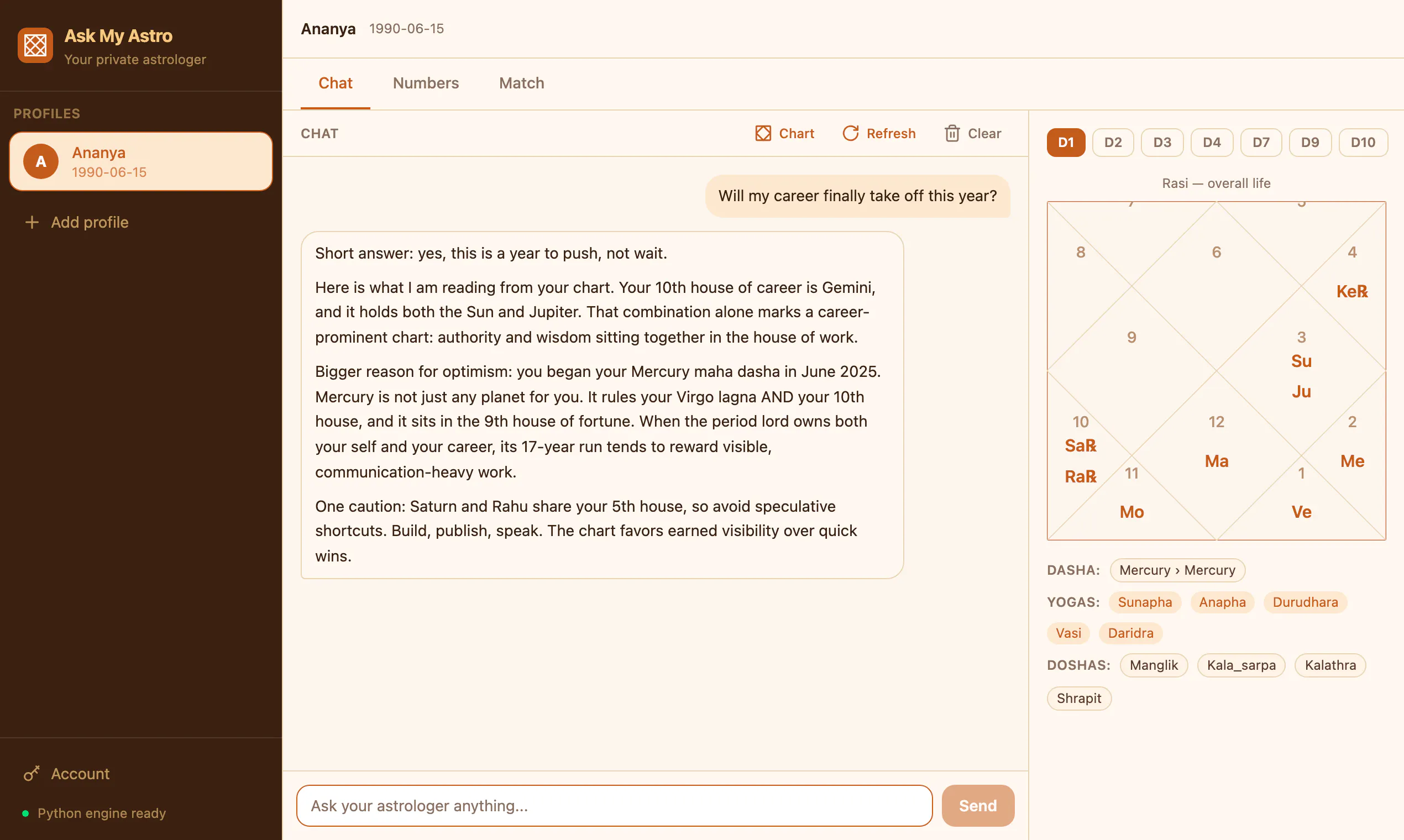Select the D9 divisional chart
This screenshot has width=1404, height=840.
point(1310,142)
